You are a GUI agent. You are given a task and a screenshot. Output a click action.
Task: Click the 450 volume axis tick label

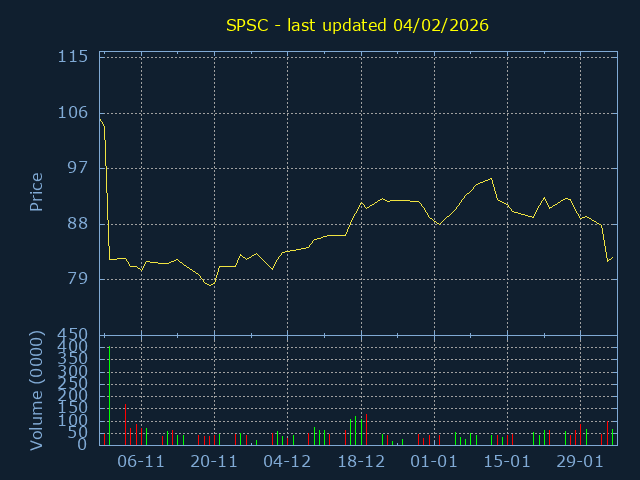point(72,335)
